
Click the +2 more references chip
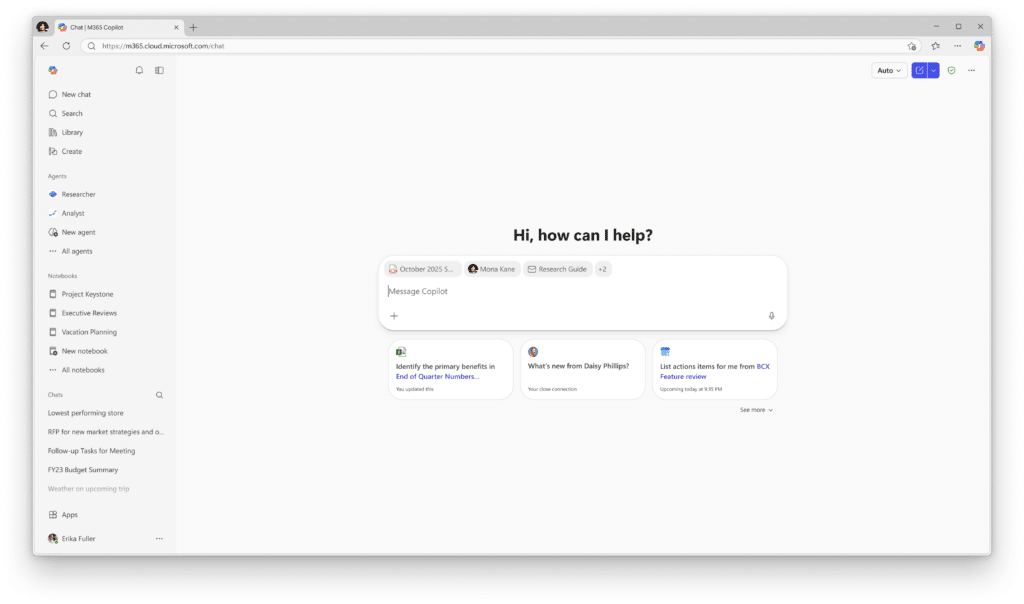pyautogui.click(x=603, y=269)
